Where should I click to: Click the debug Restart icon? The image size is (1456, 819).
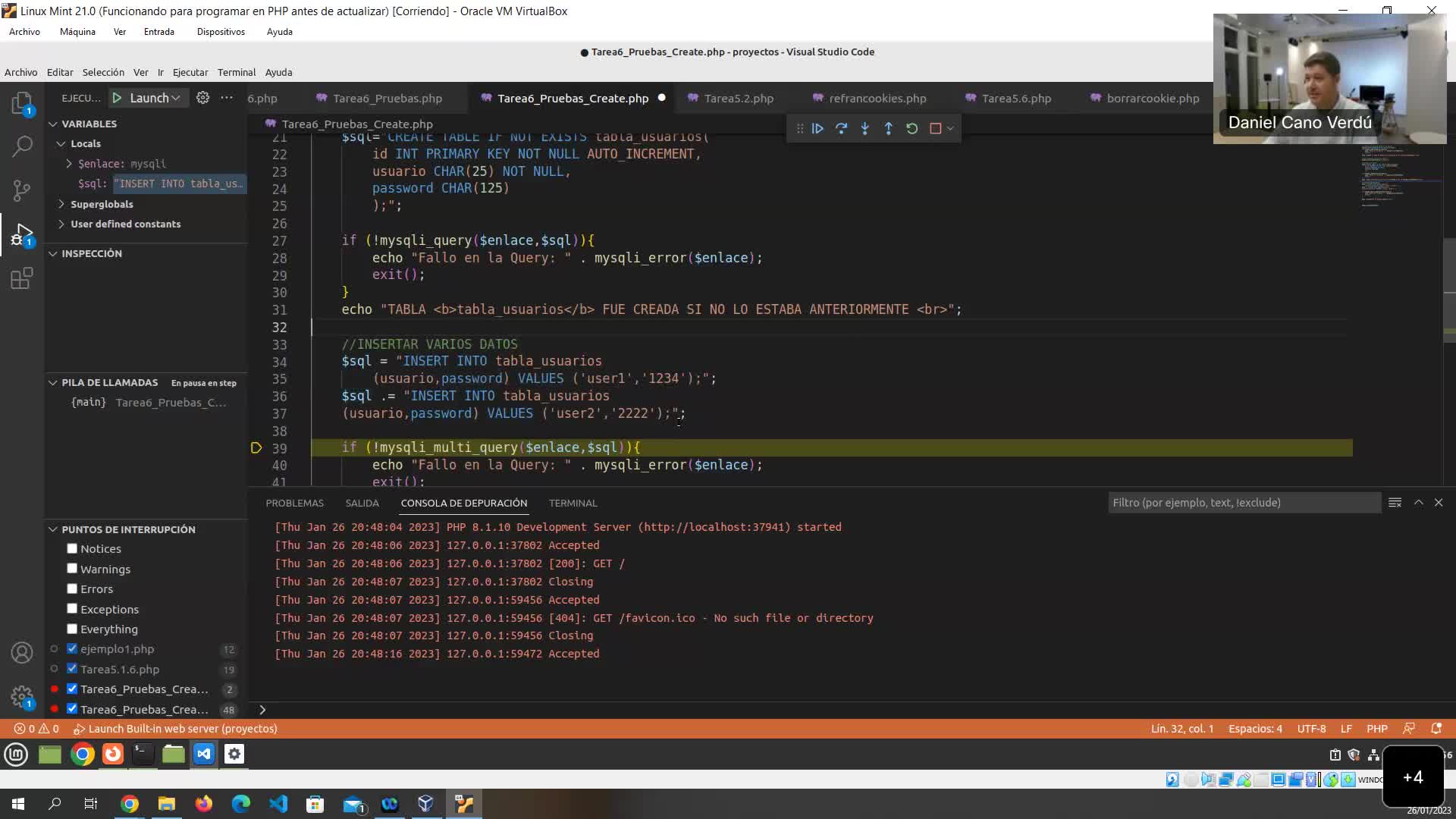click(x=912, y=129)
